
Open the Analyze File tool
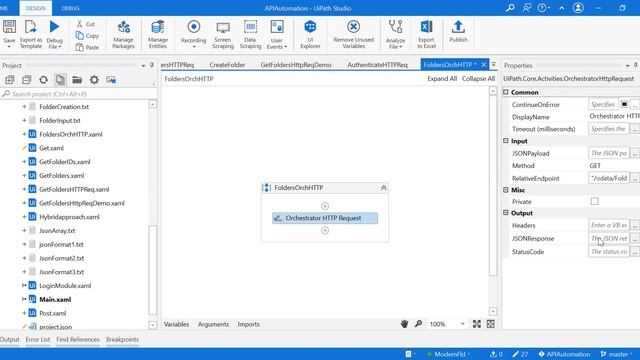tap(395, 34)
